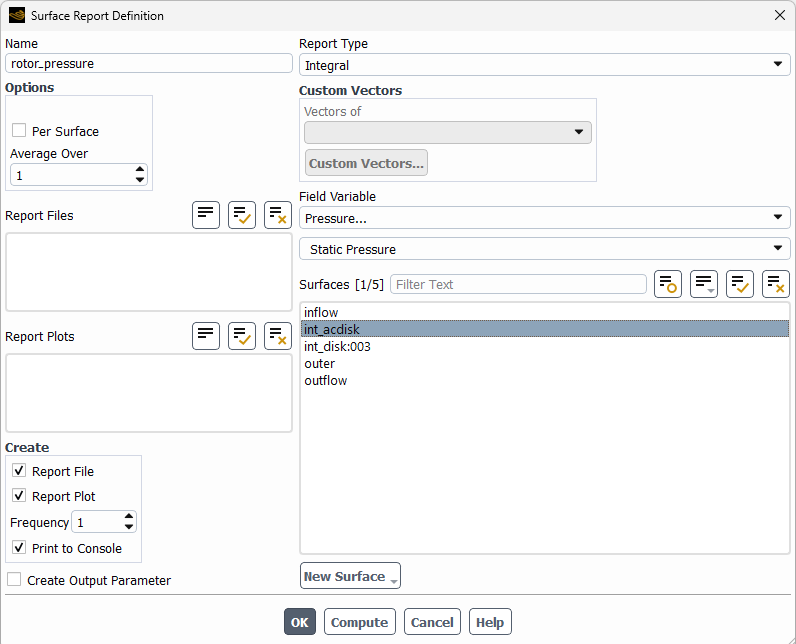Increase the Frequency value with up arrow

129,517
